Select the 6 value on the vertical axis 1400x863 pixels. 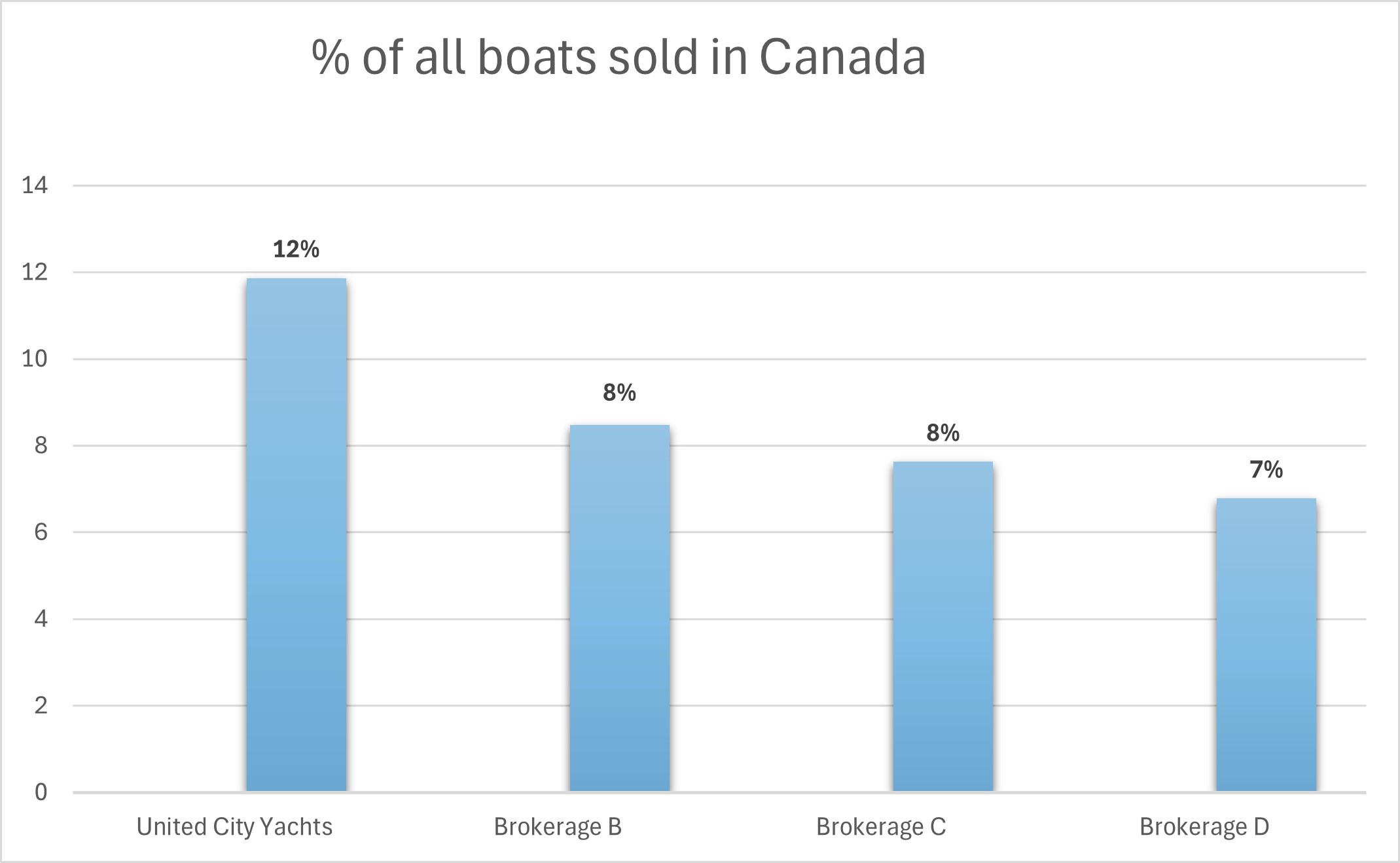point(41,532)
